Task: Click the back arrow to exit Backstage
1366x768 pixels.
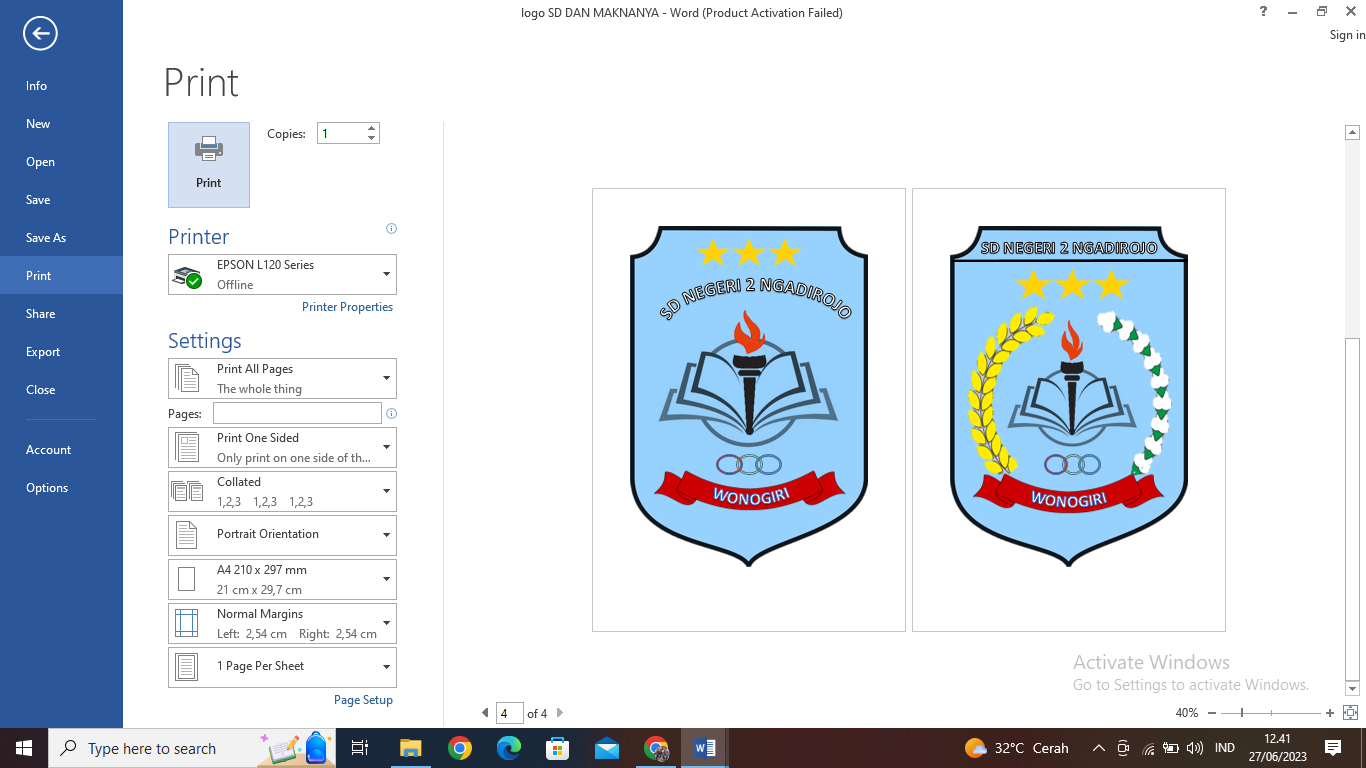Action: pyautogui.click(x=40, y=34)
